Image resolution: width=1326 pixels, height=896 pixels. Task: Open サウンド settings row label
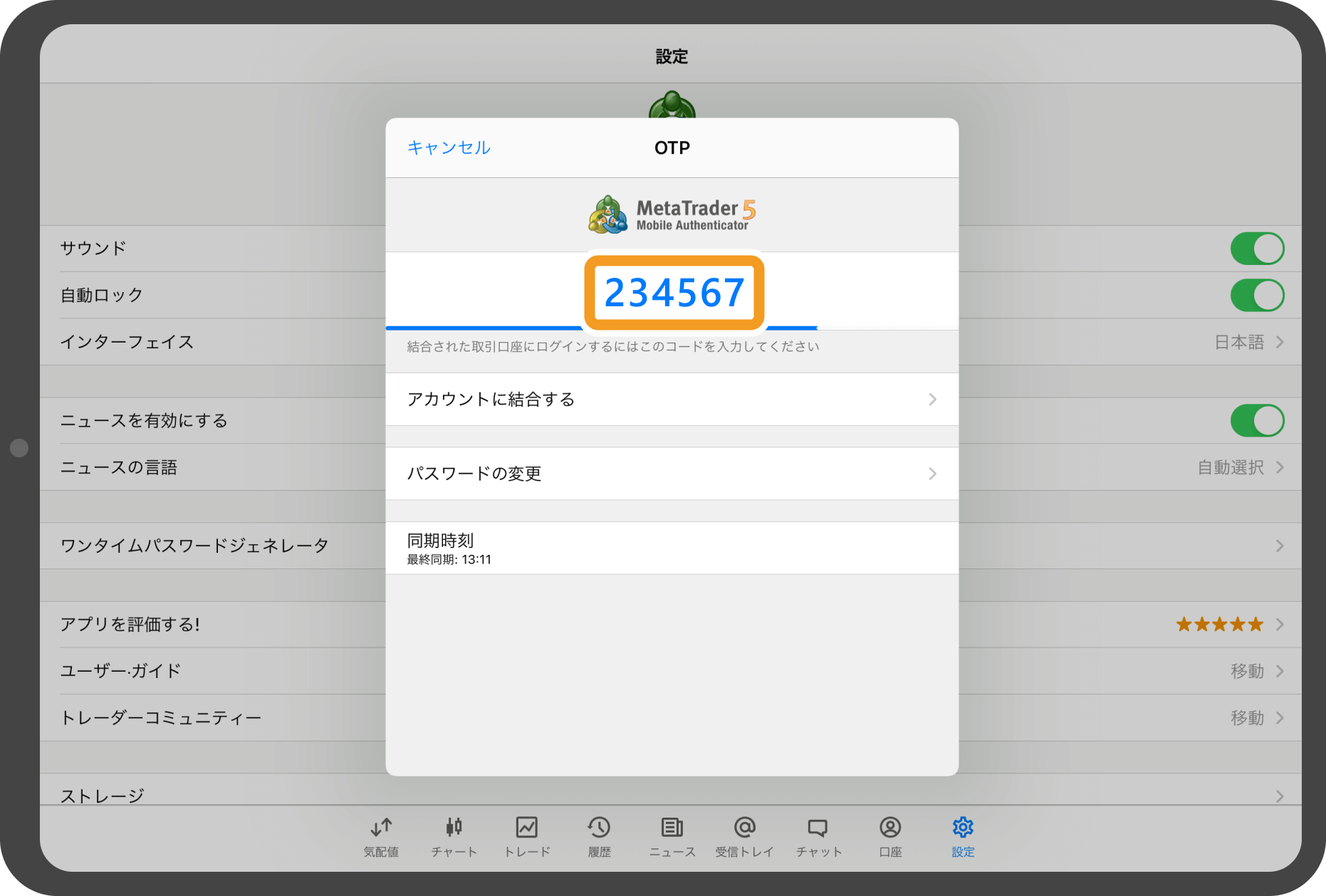point(93,249)
